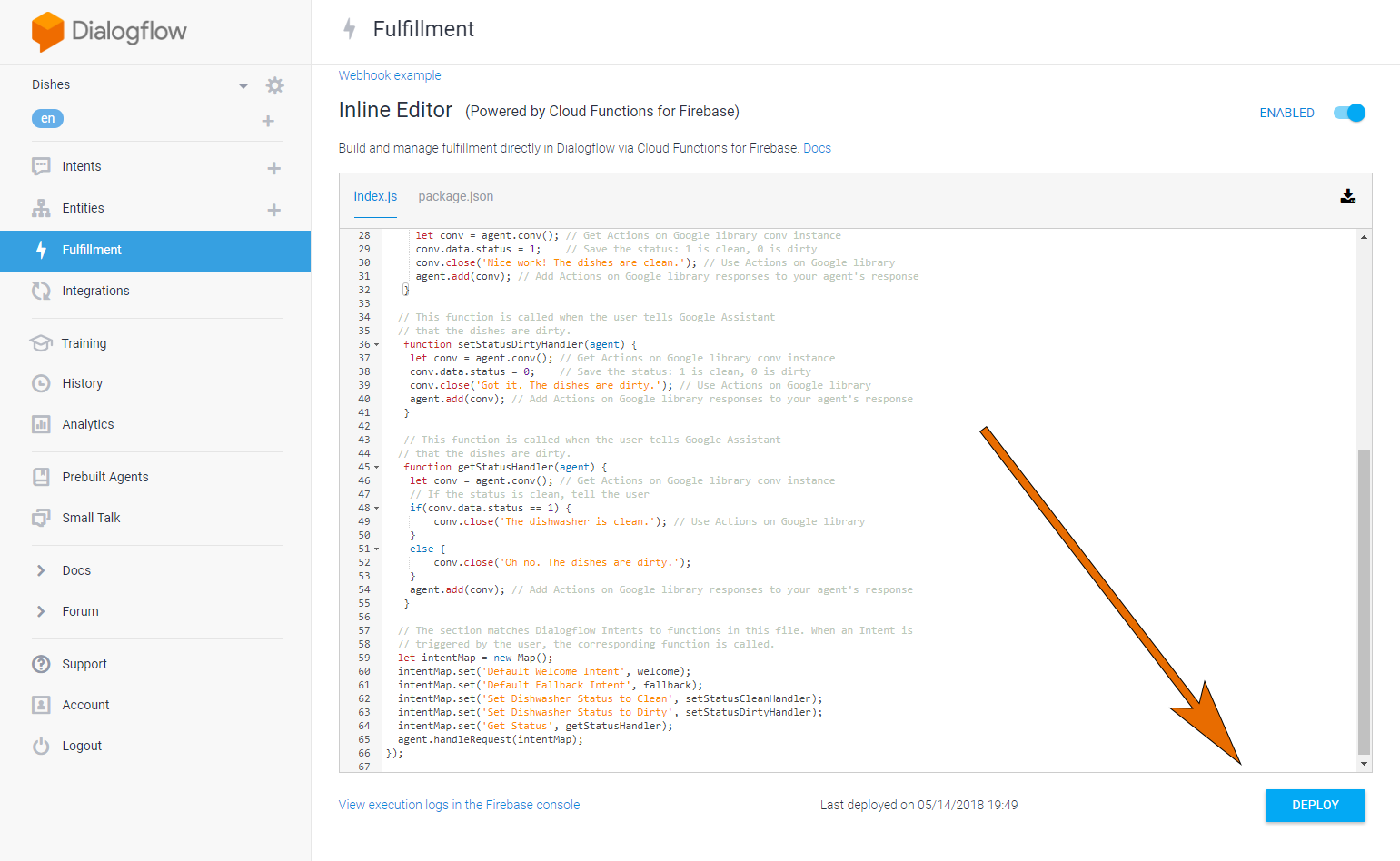This screenshot has width=1400, height=861.
Task: Expand the Docs sidebar entry
Action: click(x=75, y=570)
